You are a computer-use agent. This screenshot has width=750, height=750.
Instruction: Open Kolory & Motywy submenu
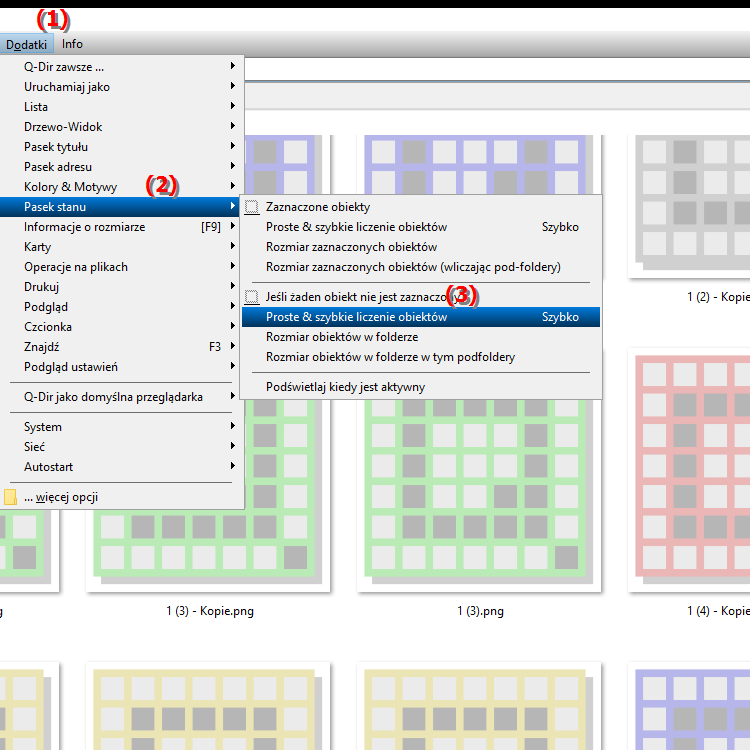click(x=122, y=187)
